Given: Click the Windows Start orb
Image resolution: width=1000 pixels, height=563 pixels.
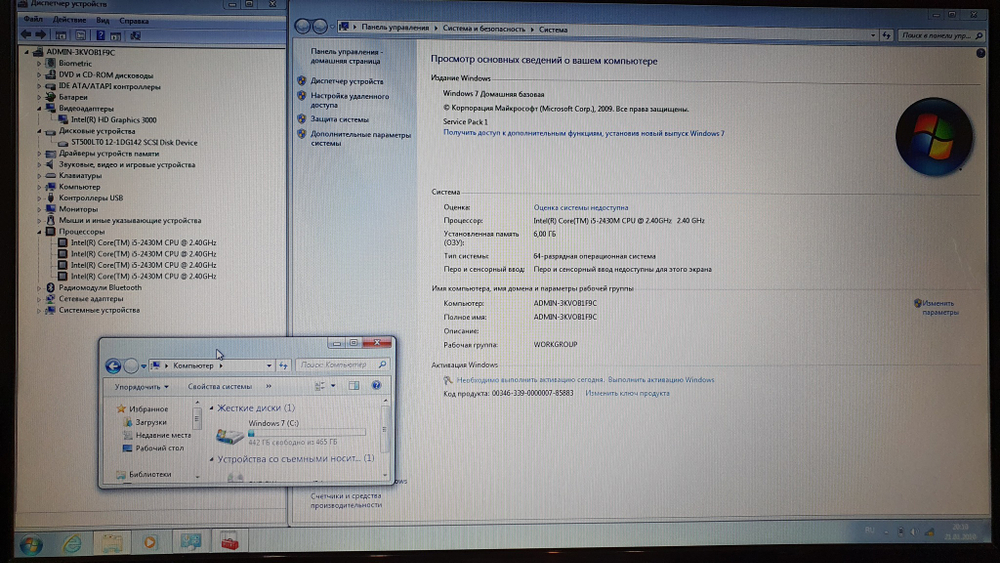Looking at the screenshot, I should 31,545.
